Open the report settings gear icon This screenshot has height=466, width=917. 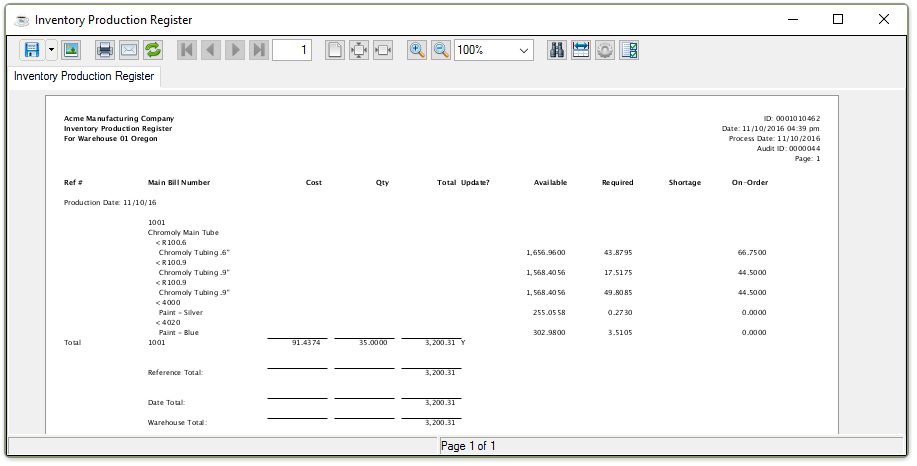pos(605,50)
